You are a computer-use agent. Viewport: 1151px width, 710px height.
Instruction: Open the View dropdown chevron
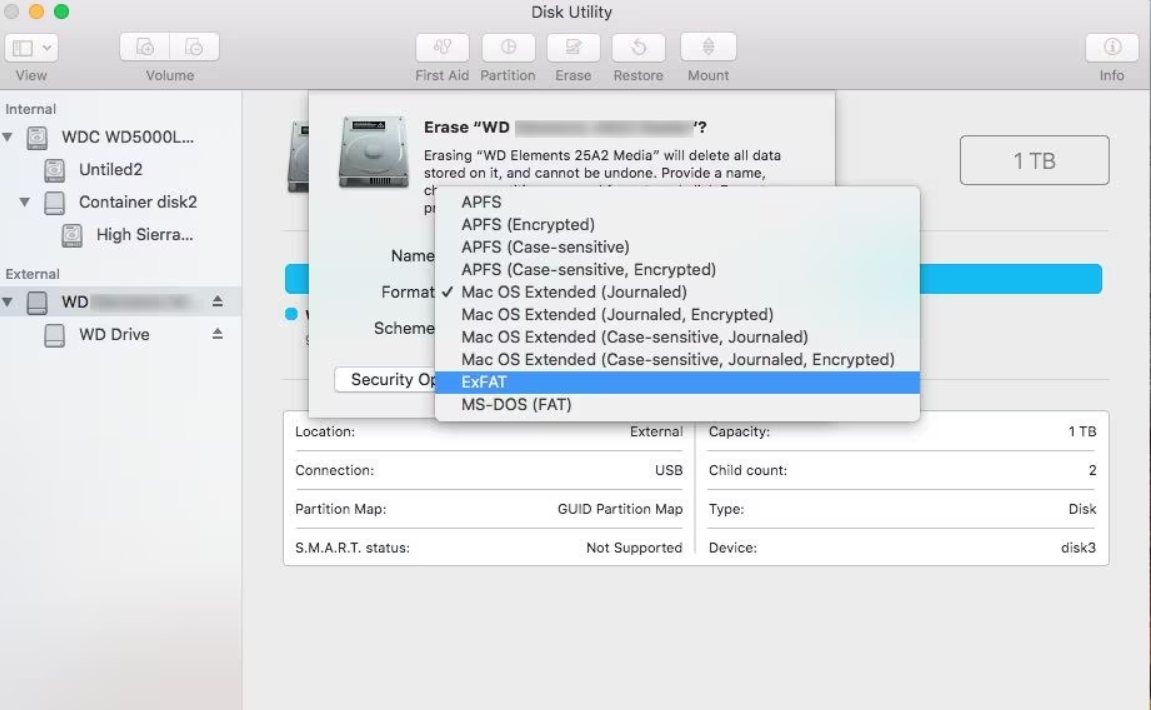tap(47, 48)
